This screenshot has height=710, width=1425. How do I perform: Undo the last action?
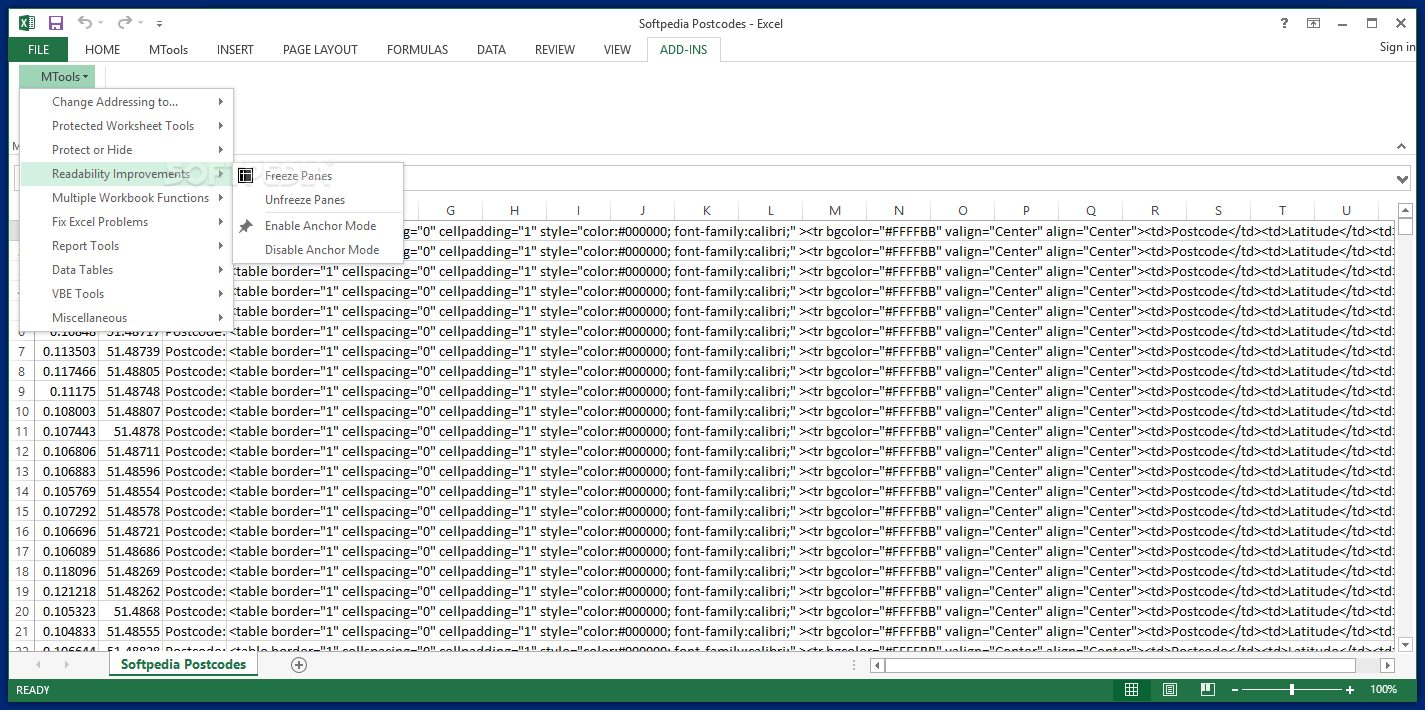click(x=86, y=22)
